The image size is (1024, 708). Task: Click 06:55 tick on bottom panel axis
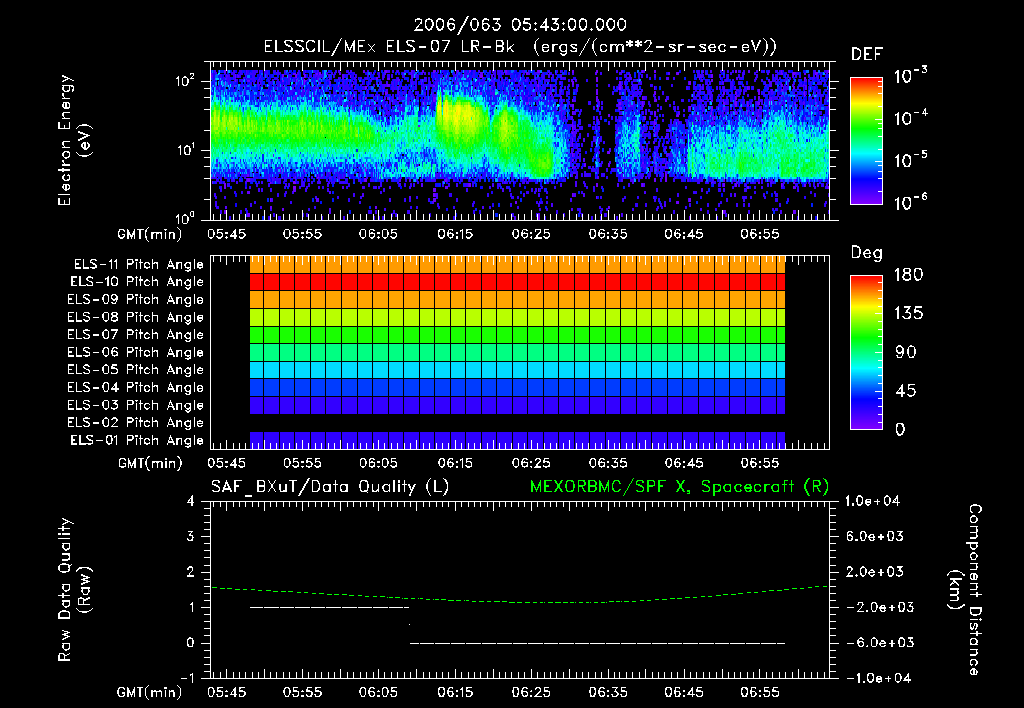[x=759, y=692]
